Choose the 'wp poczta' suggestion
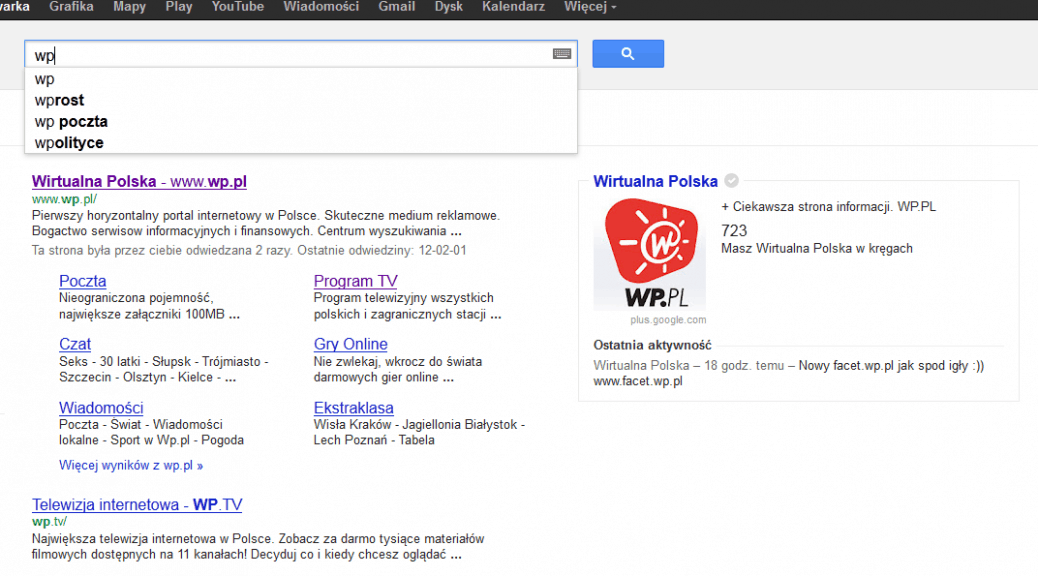Image resolution: width=1038 pixels, height=576 pixels. 301,121
